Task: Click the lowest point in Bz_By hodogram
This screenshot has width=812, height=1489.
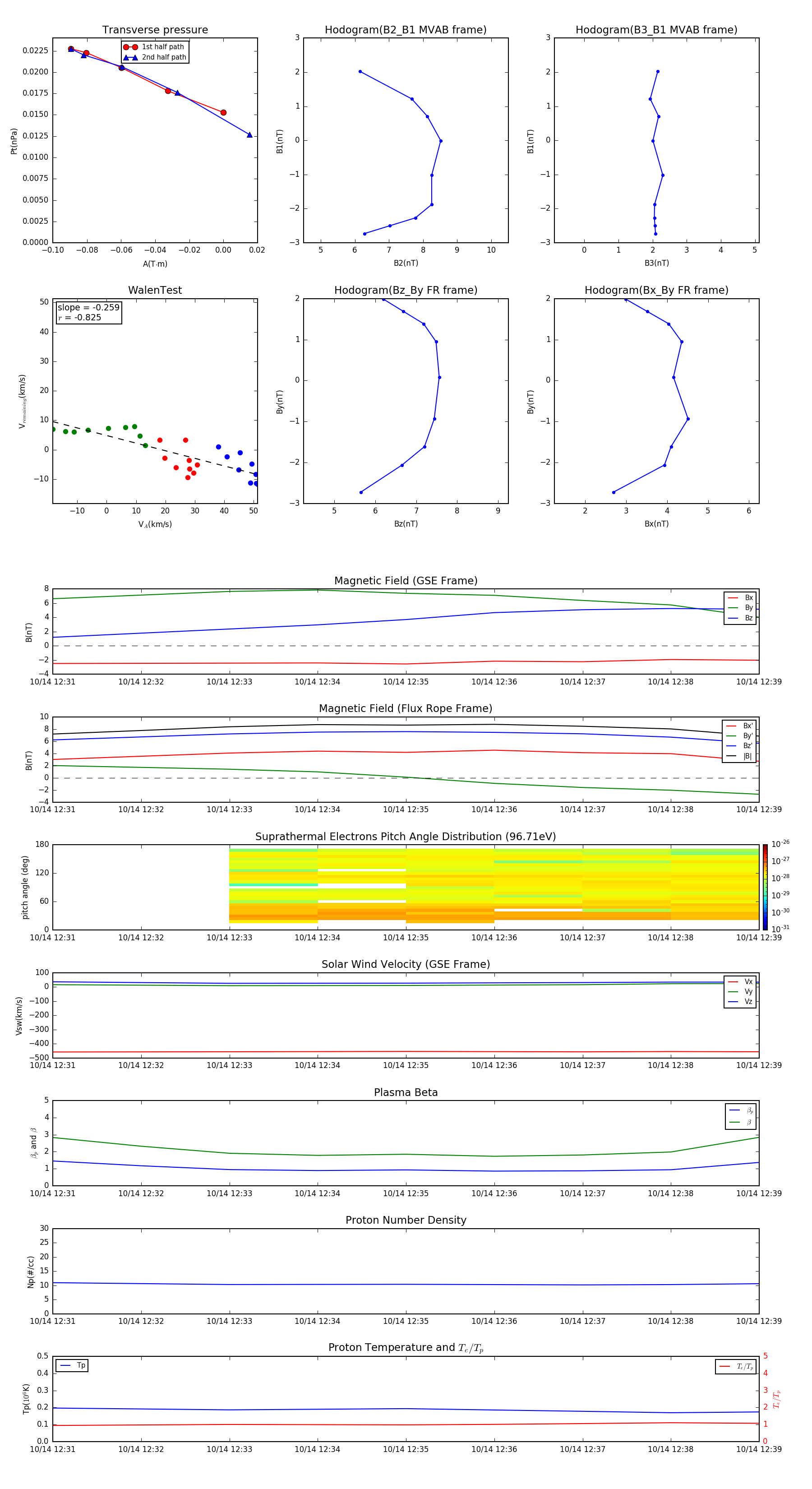Action: 361,492
